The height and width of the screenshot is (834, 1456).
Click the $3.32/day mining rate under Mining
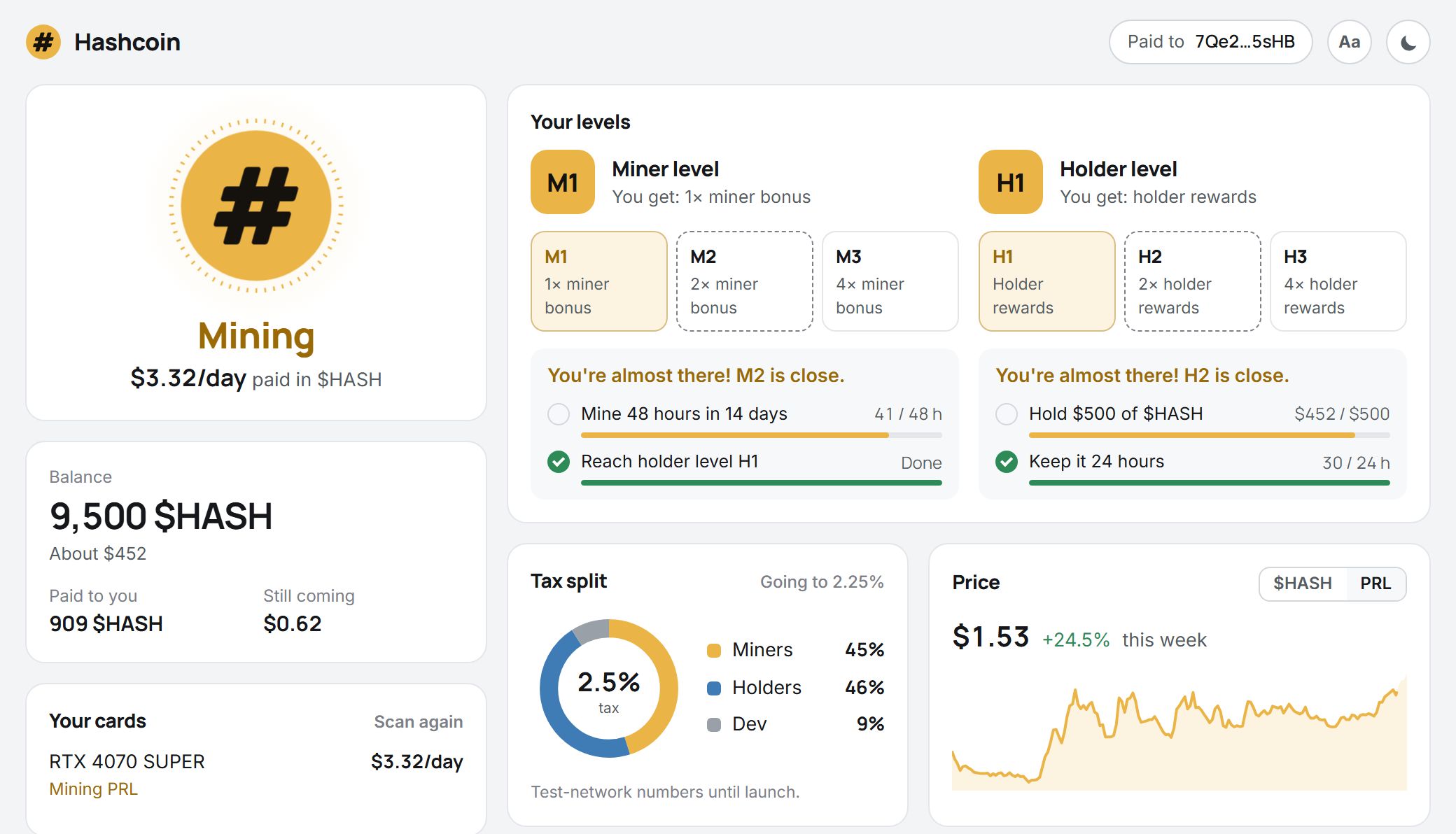(x=188, y=378)
